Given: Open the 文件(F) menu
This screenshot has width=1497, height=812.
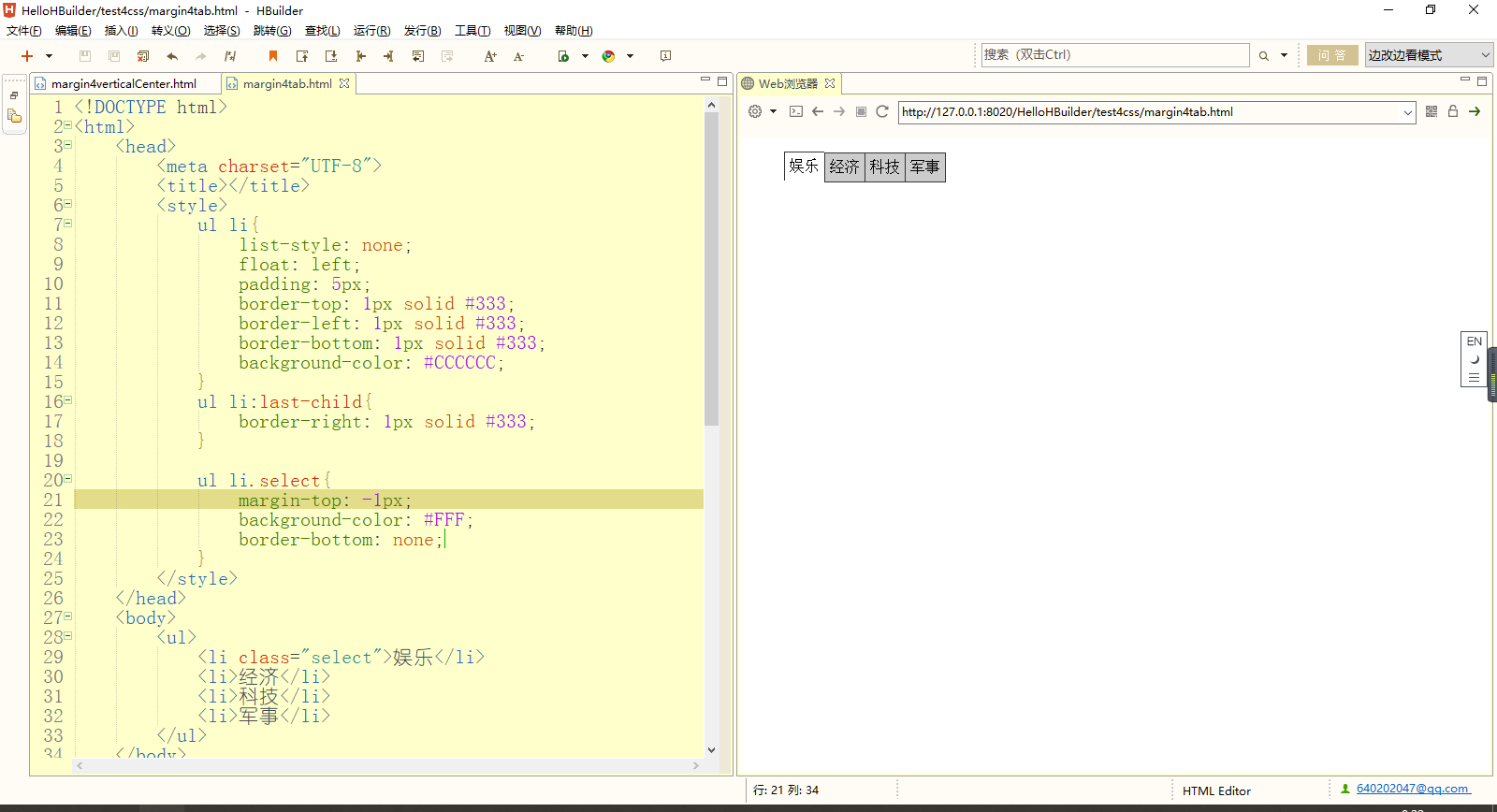Looking at the screenshot, I should click(23, 31).
